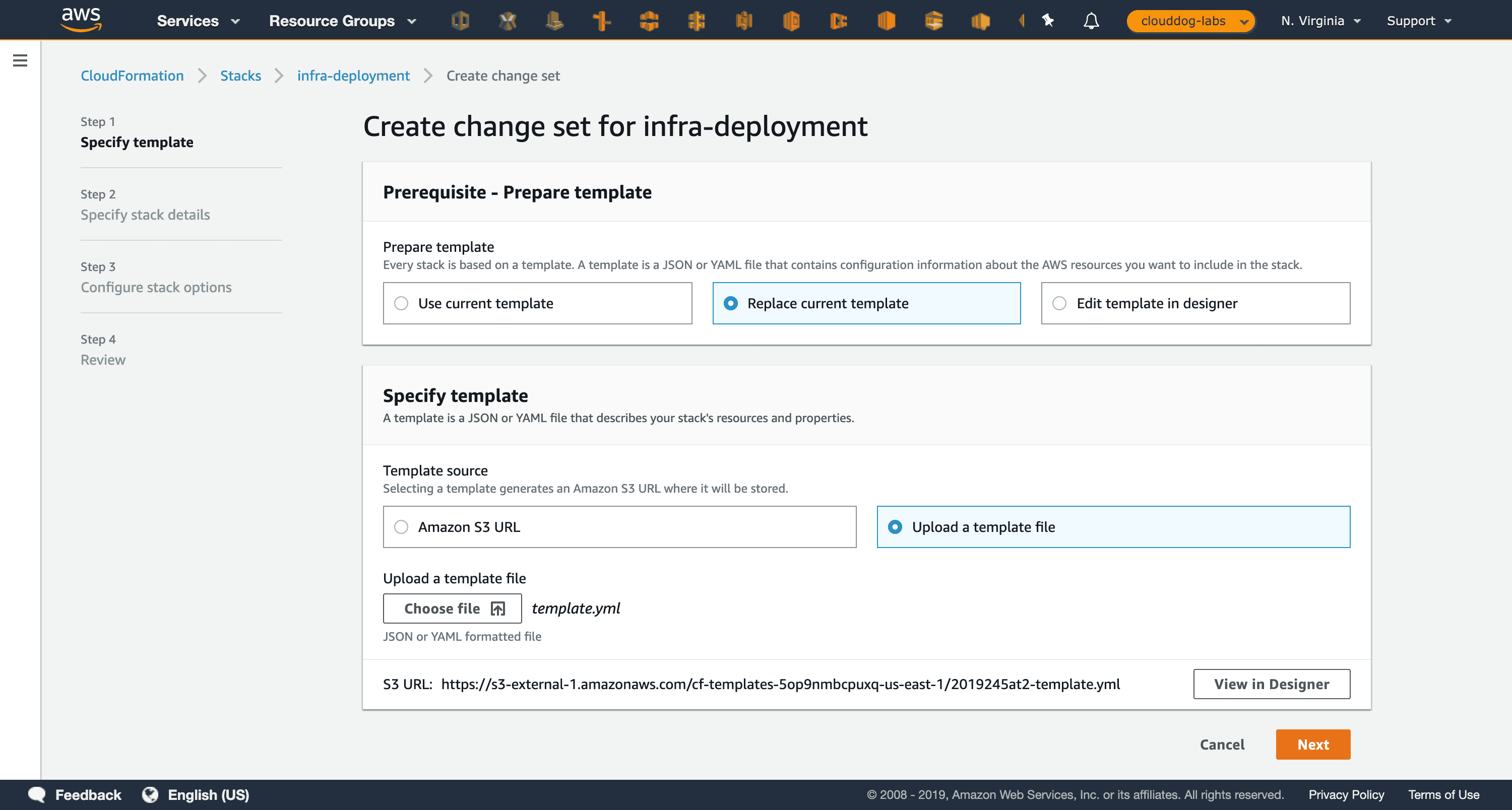This screenshot has width=1512, height=810.
Task: Open the Privacy Policy footer link
Action: (x=1346, y=795)
